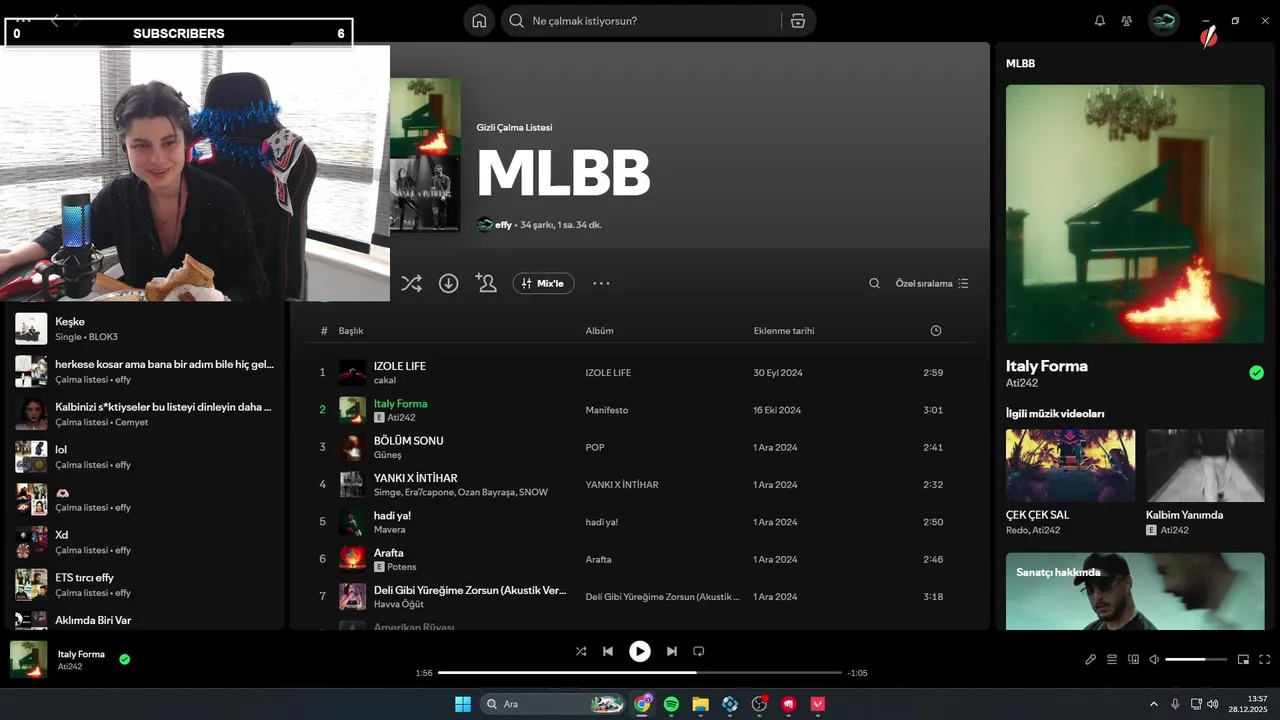Open Connect to a device icon
This screenshot has height=720, width=1280.
[1133, 659]
